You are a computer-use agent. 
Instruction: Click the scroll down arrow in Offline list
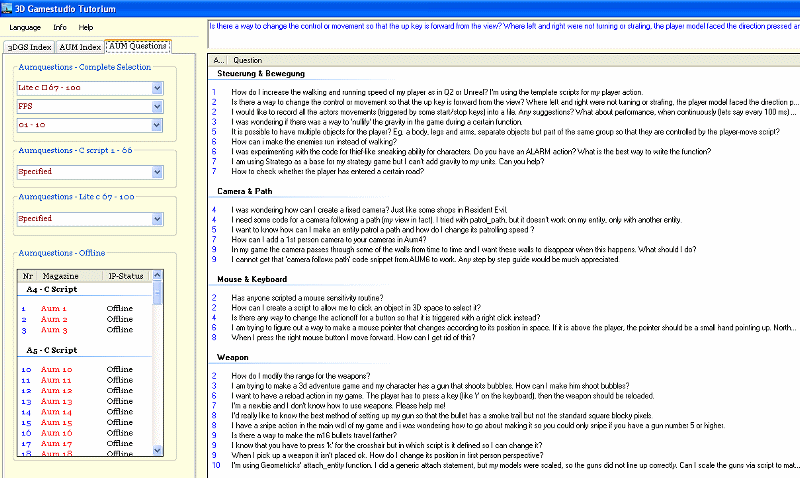coord(157,450)
